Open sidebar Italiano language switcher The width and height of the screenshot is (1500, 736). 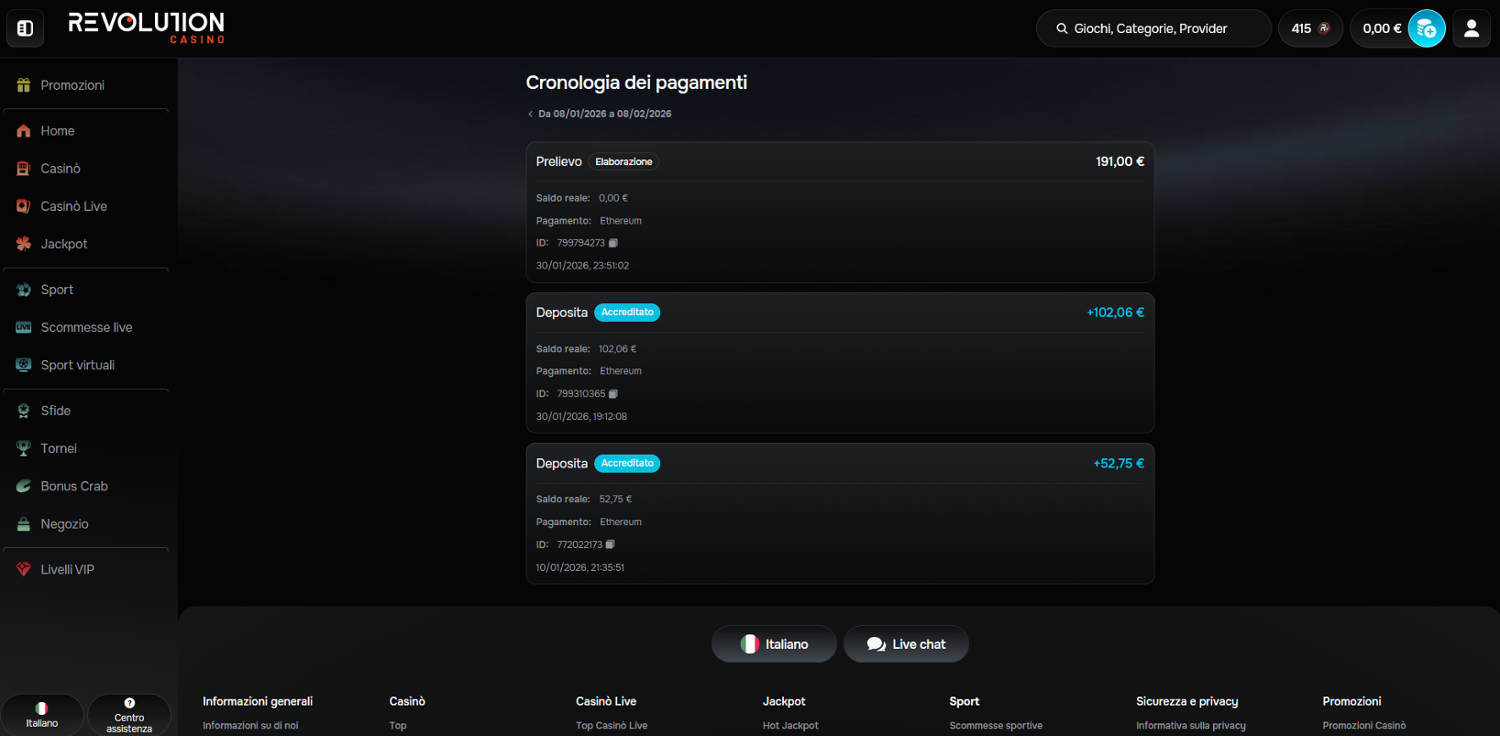point(42,715)
